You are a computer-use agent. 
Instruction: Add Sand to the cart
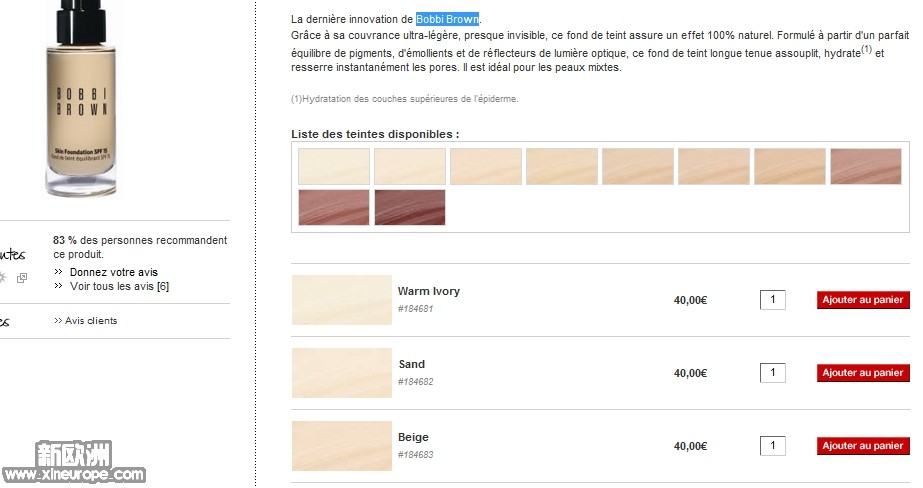click(x=863, y=373)
